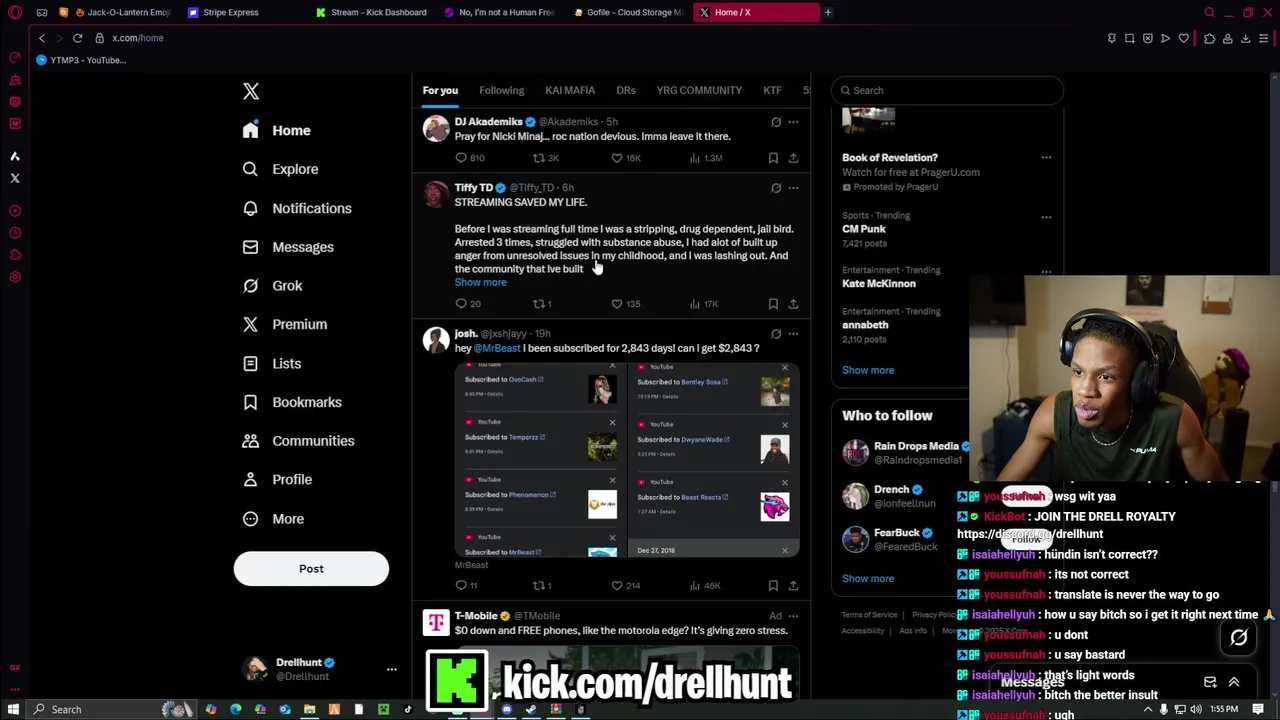Open more menu on T-Mobile ad
Screen dimensions: 1280x720
[x=793, y=616]
